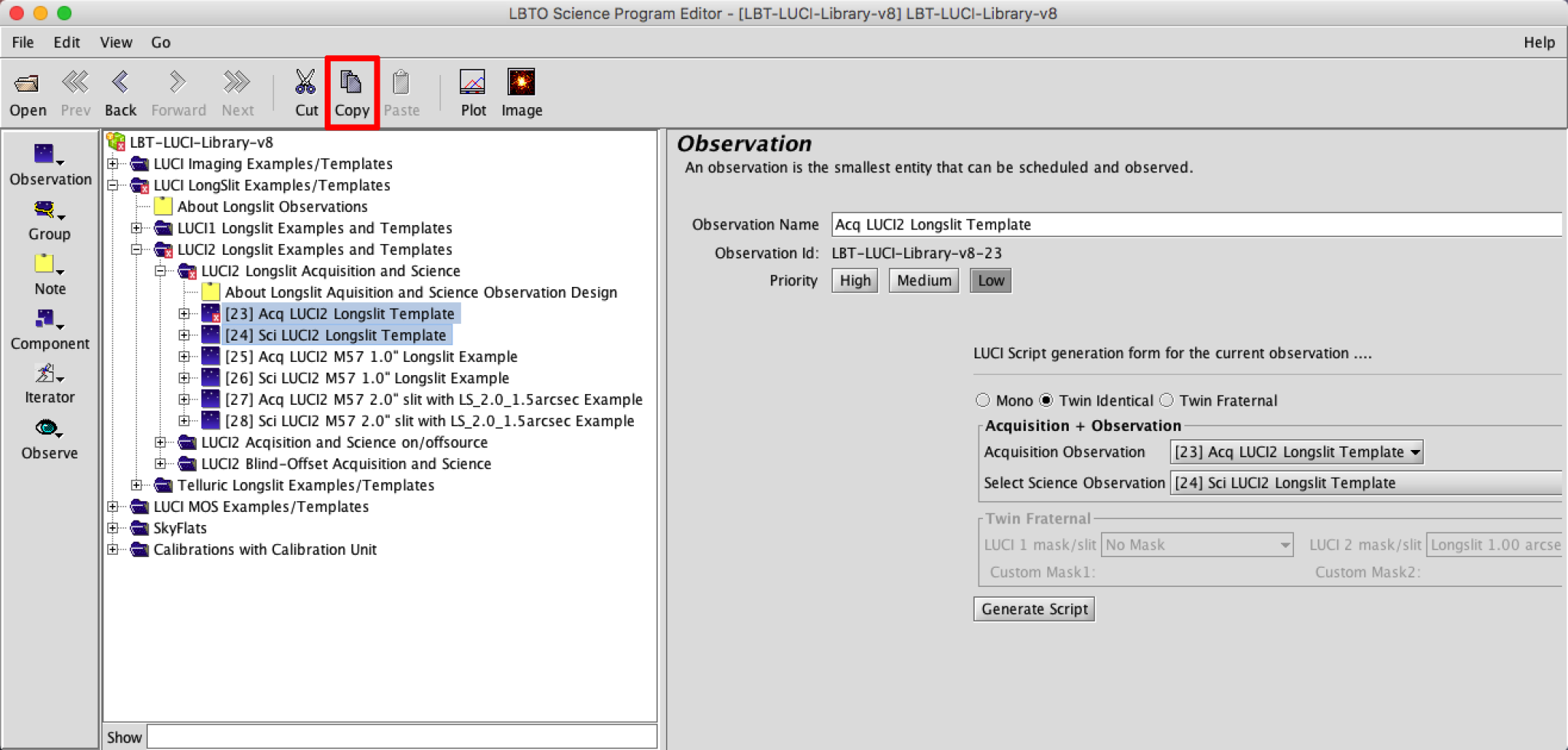This screenshot has width=1568, height=750.
Task: Expand LUCI Imaging Examples/Templates folder
Action: pos(113,164)
